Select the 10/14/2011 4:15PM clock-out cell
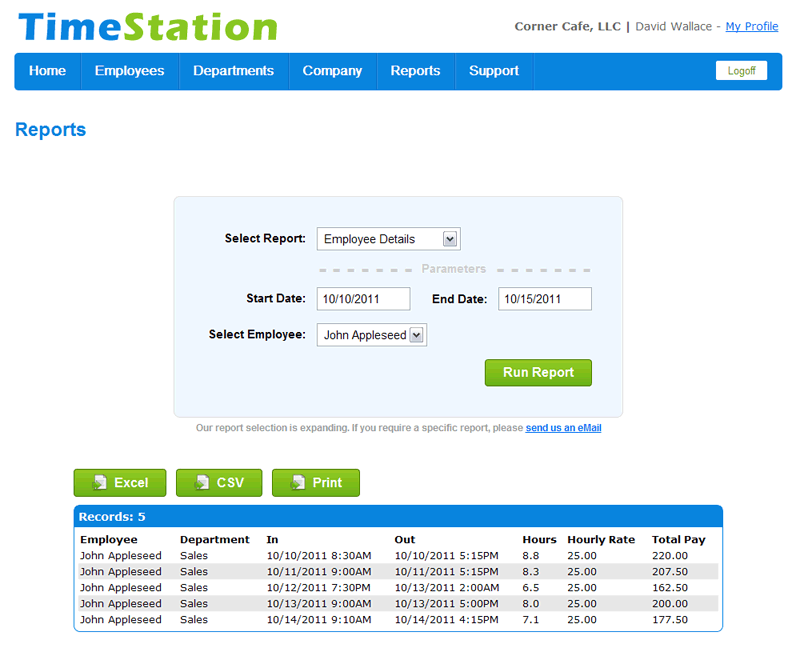 coord(446,620)
